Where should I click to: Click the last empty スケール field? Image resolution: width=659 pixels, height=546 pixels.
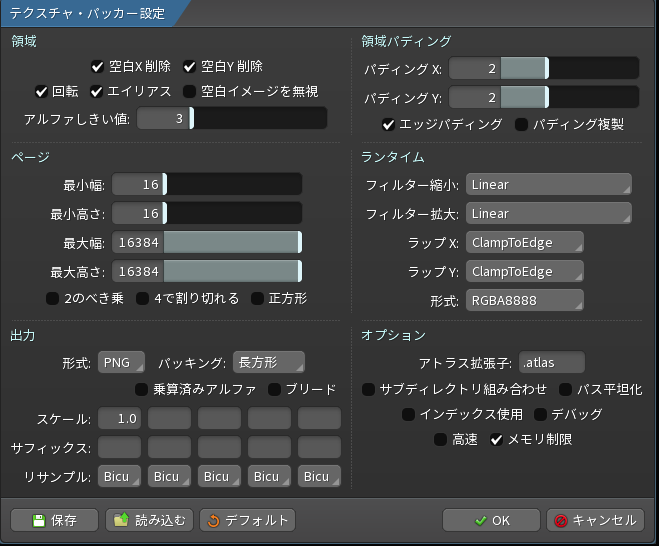319,418
